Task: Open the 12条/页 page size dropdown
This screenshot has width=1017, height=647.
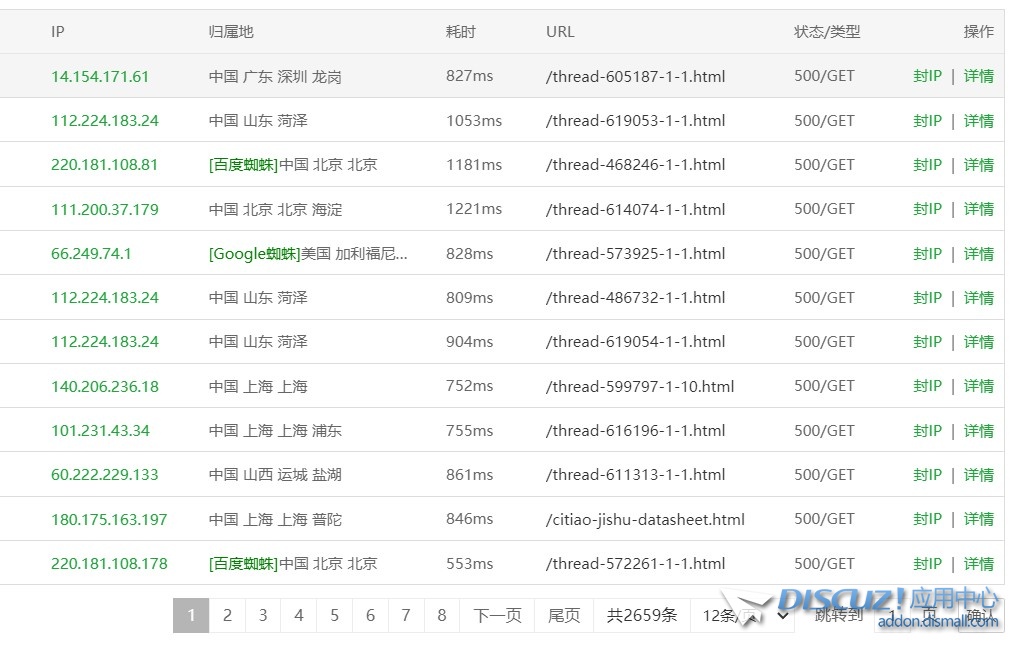Action: click(746, 616)
